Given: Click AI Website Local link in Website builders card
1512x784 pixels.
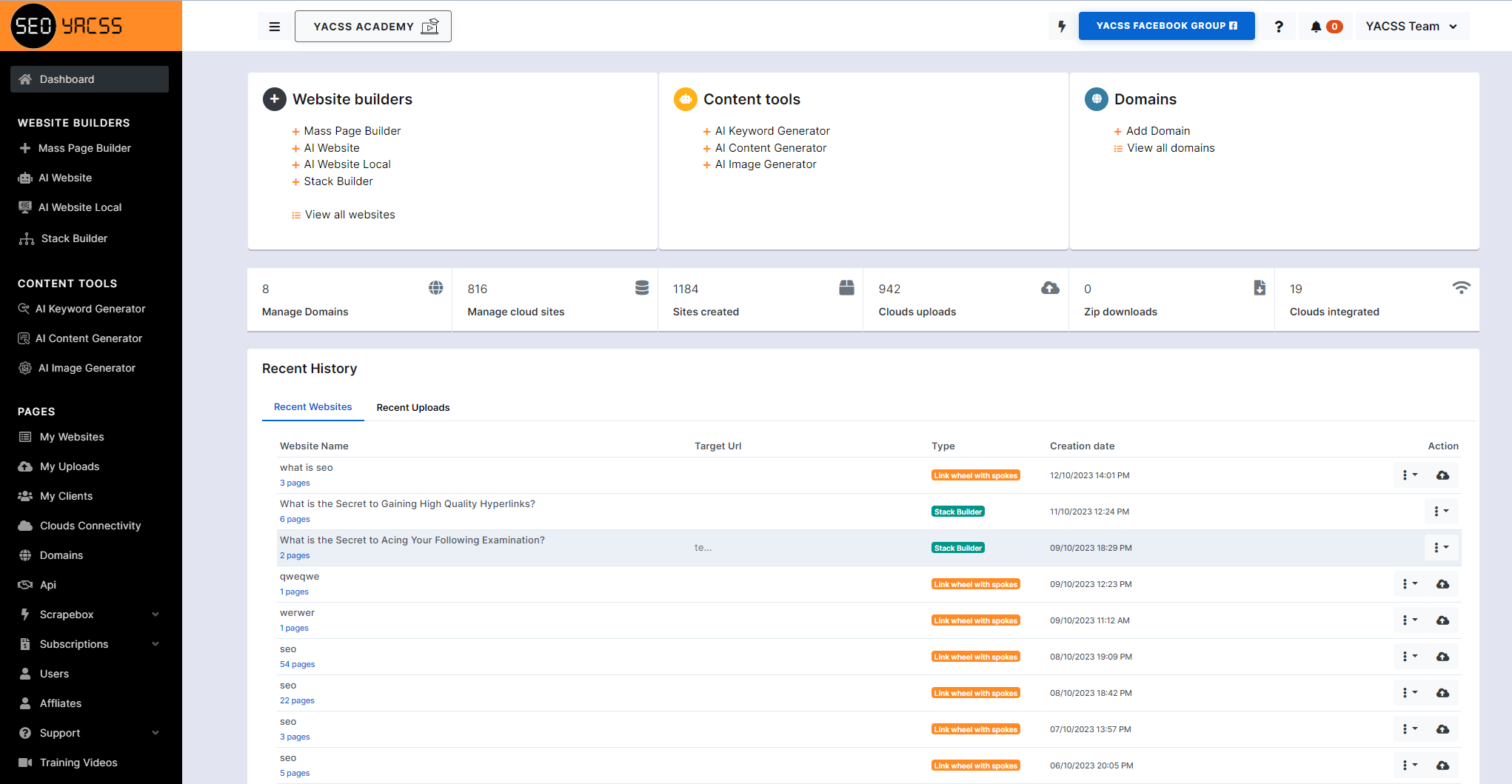Looking at the screenshot, I should click(x=347, y=164).
